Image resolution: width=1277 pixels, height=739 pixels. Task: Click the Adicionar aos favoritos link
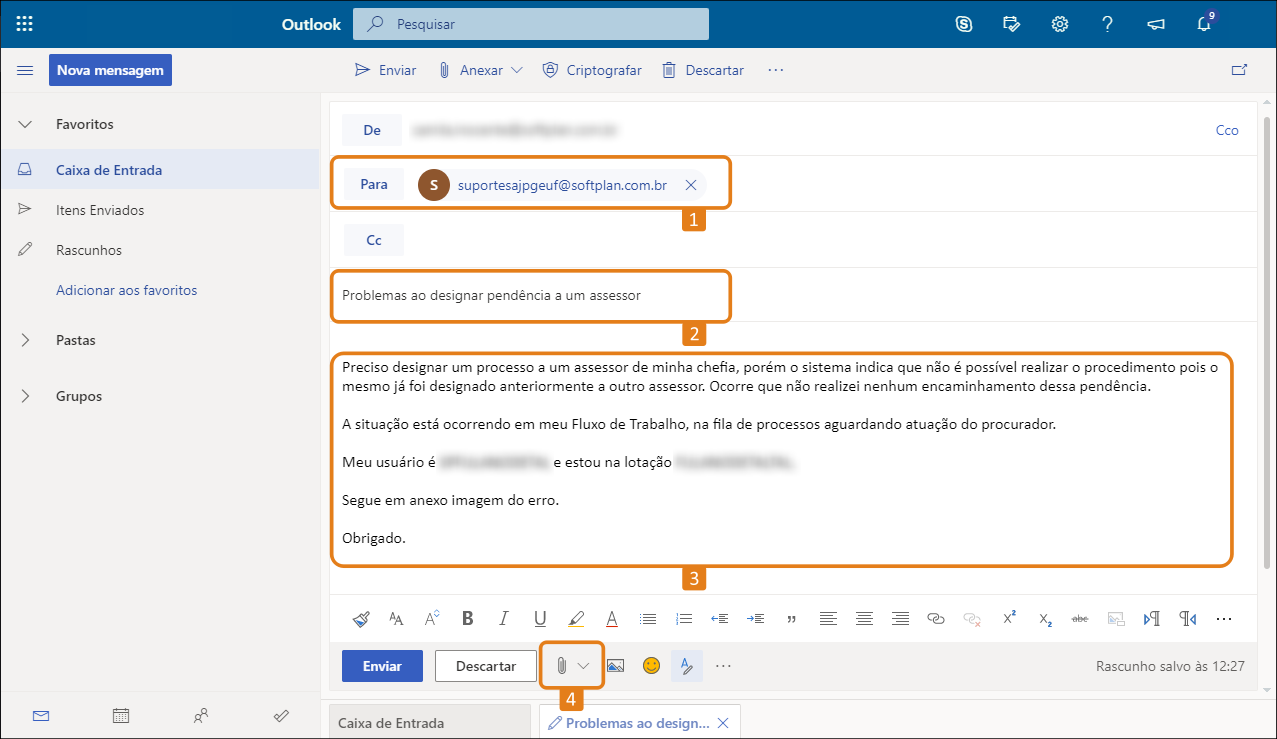(x=127, y=290)
